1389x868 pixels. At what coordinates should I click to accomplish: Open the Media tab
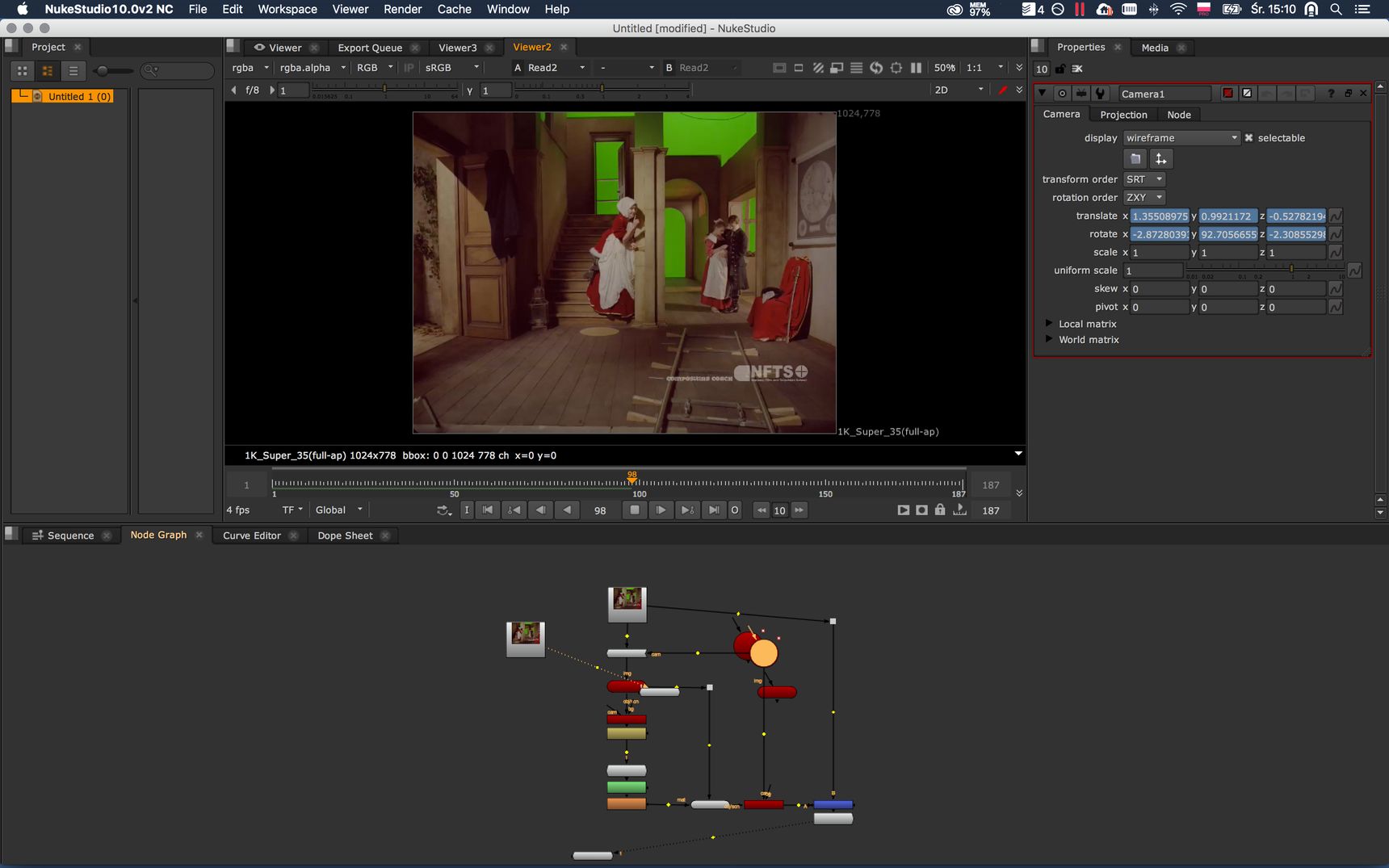coord(1155,48)
